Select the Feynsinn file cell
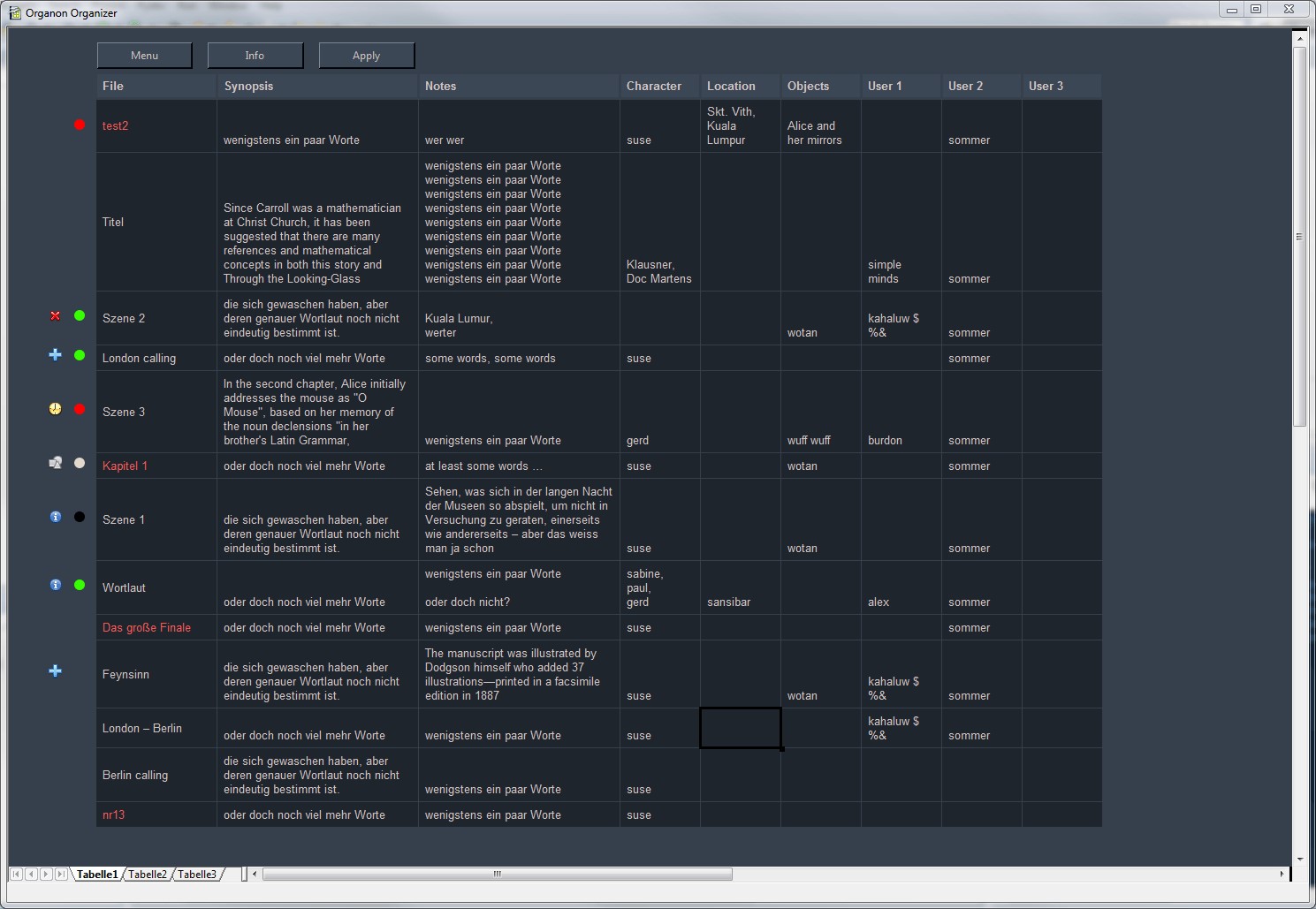Image resolution: width=1316 pixels, height=909 pixels. point(156,674)
